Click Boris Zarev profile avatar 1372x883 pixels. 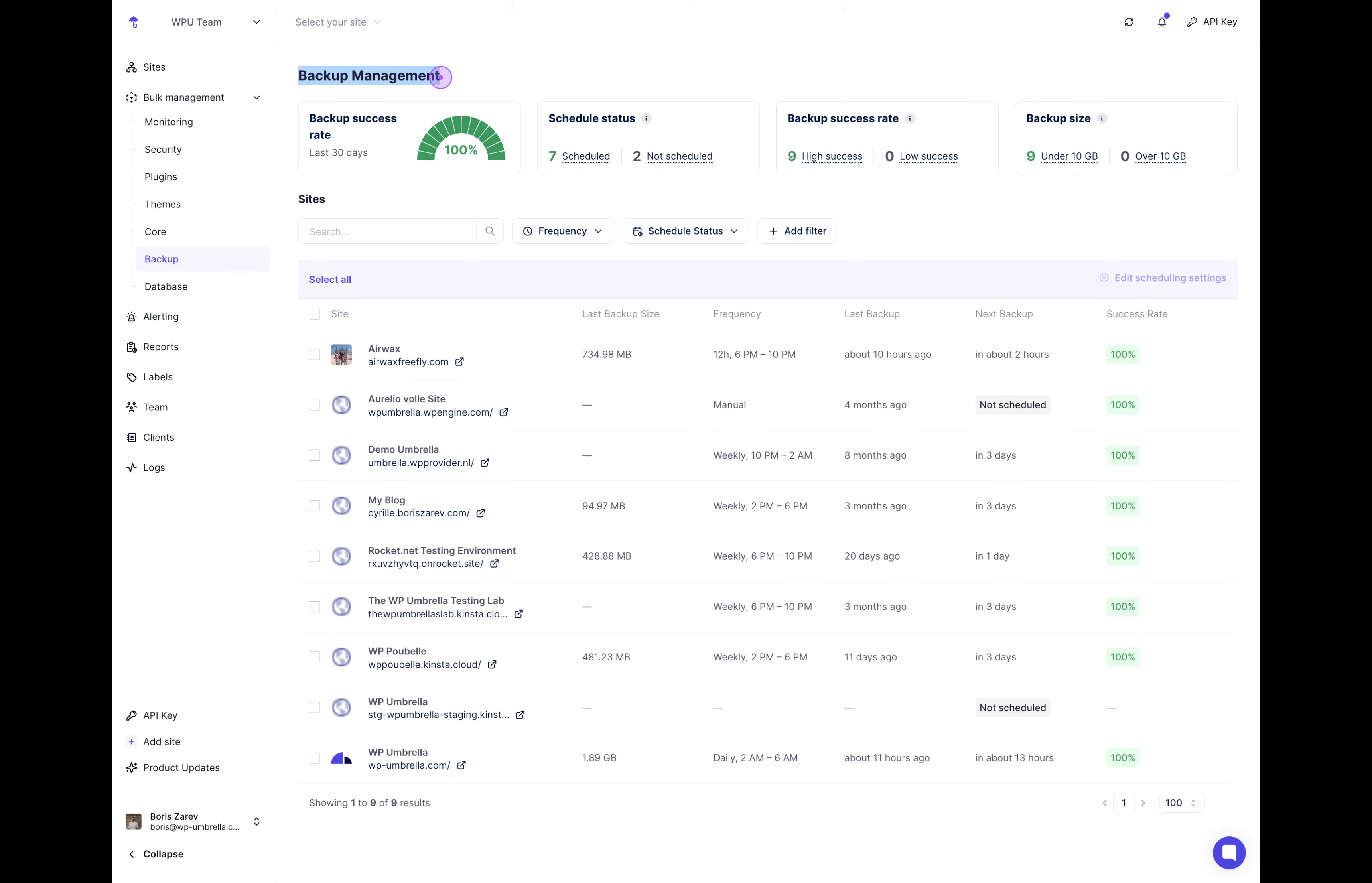[x=134, y=821]
